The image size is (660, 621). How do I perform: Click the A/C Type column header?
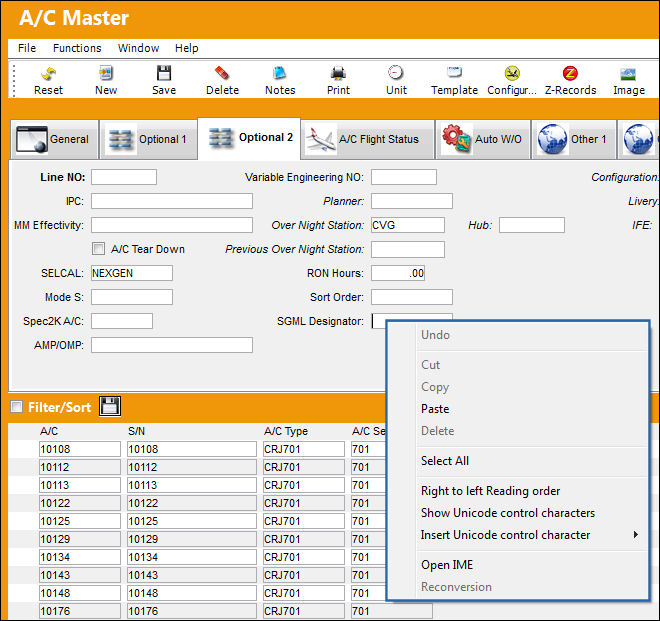click(x=286, y=431)
